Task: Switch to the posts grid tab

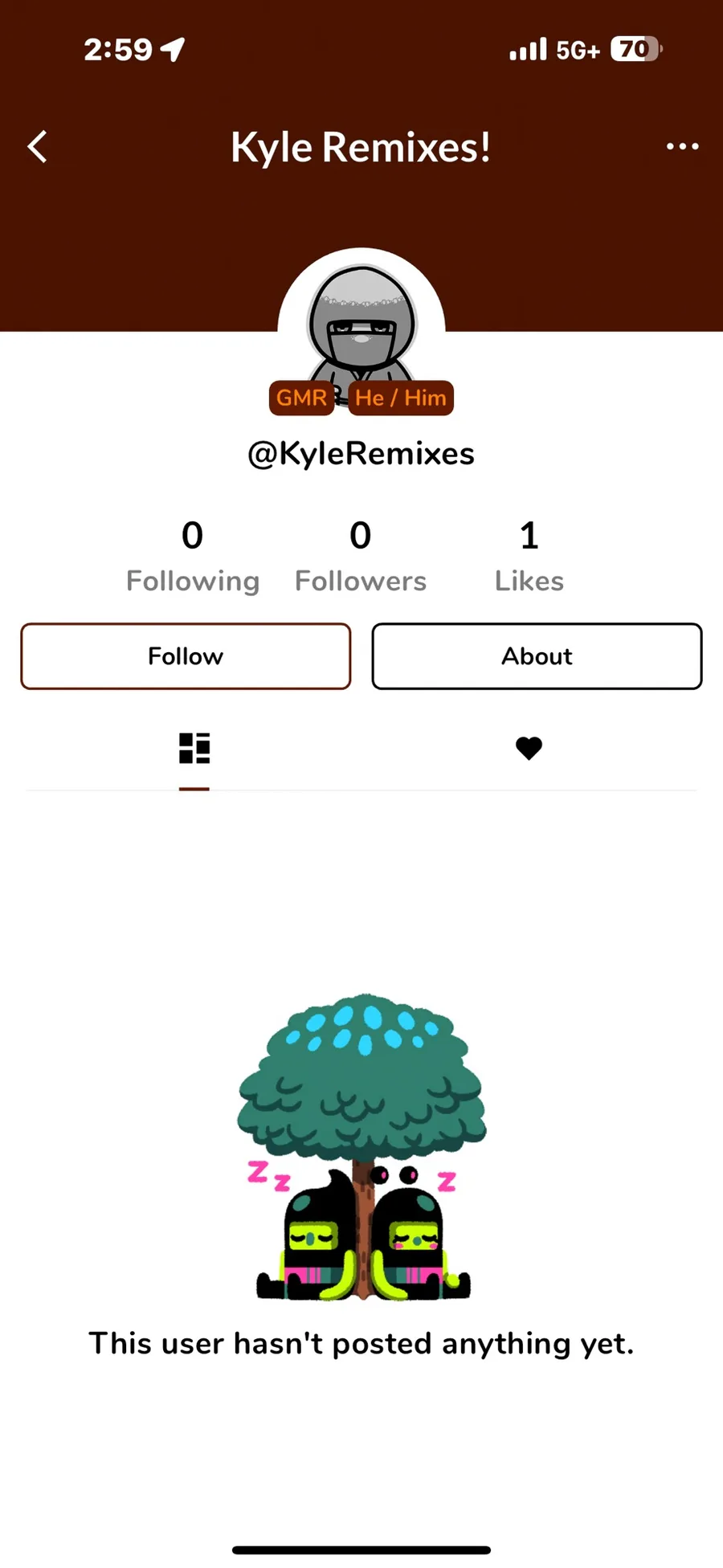Action: click(194, 749)
